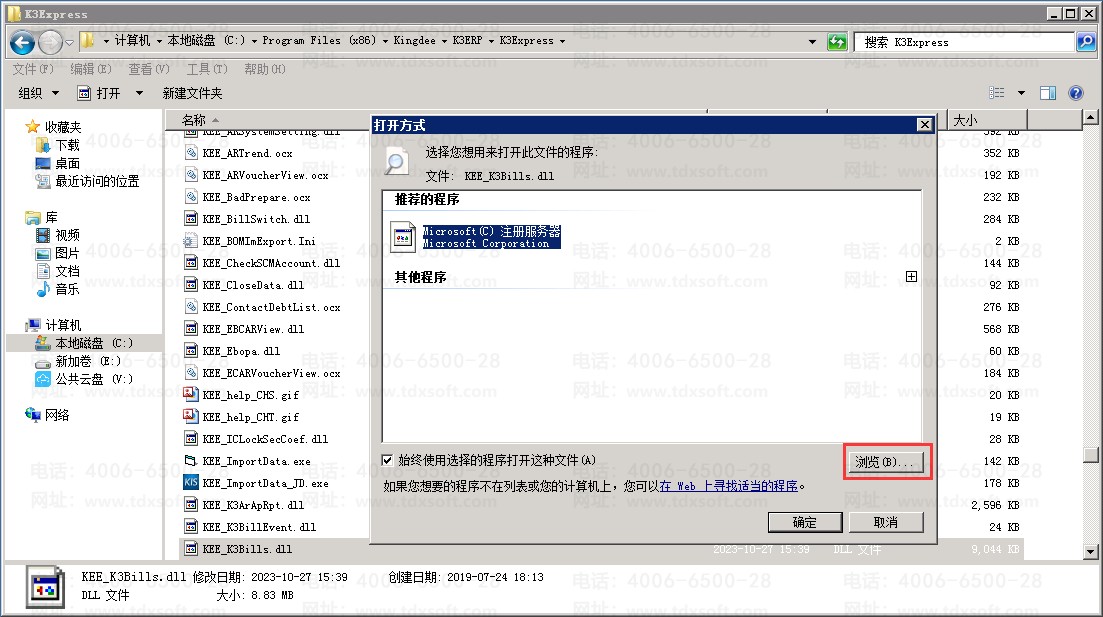Open the 查看(V) menu
Image resolution: width=1103 pixels, height=617 pixels.
pyautogui.click(x=148, y=69)
